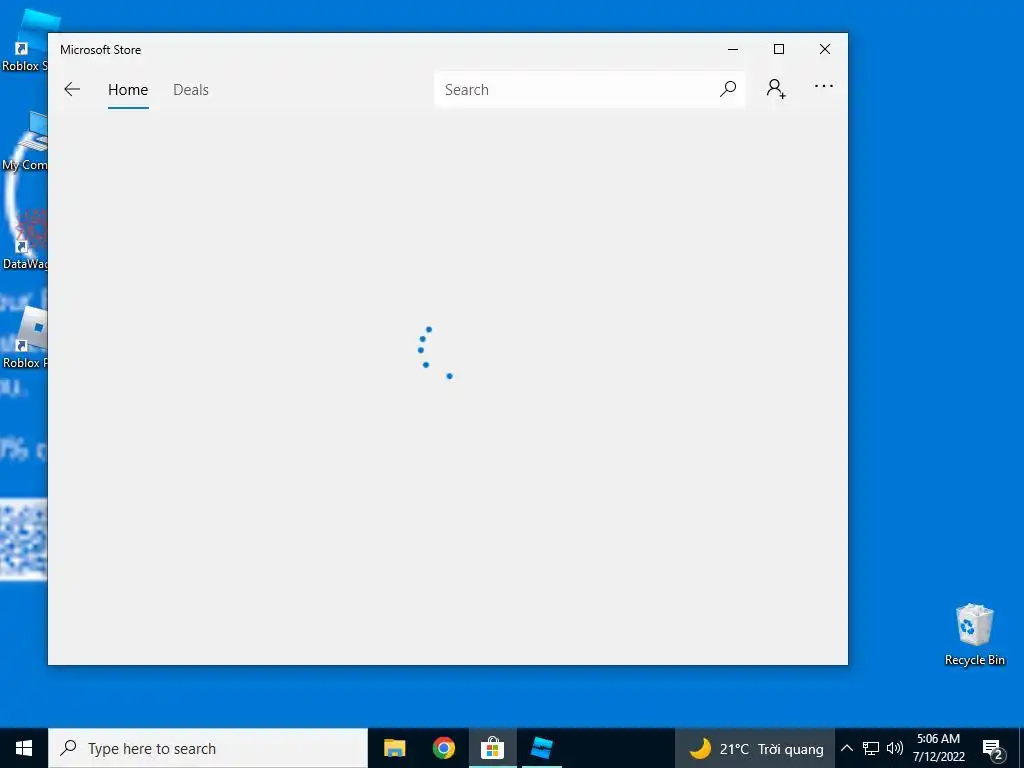Select the Roblox P desktop shortcut
This screenshot has height=768, width=1024.
pos(25,338)
